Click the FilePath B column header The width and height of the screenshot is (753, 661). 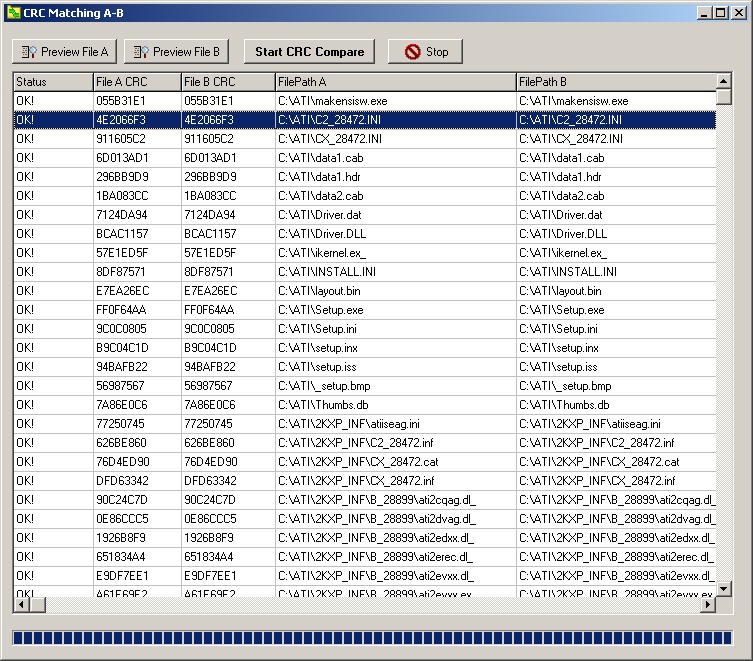[616, 82]
